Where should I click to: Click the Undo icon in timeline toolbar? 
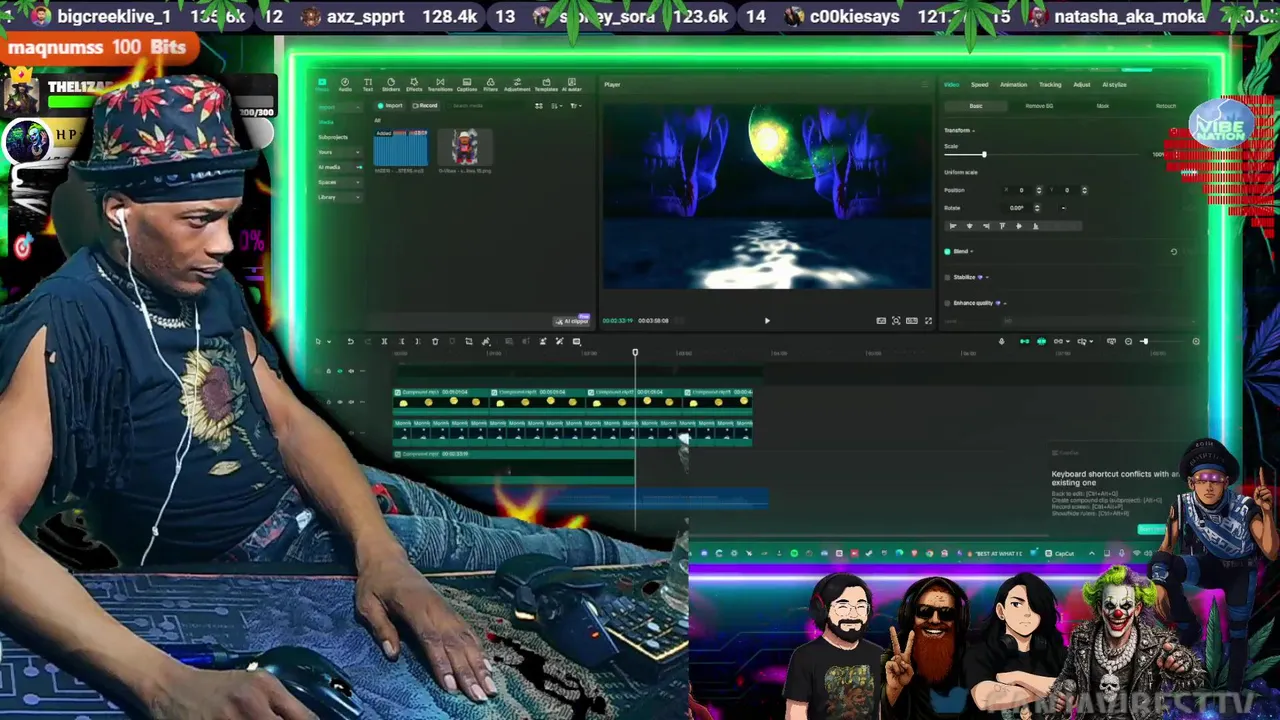351,341
